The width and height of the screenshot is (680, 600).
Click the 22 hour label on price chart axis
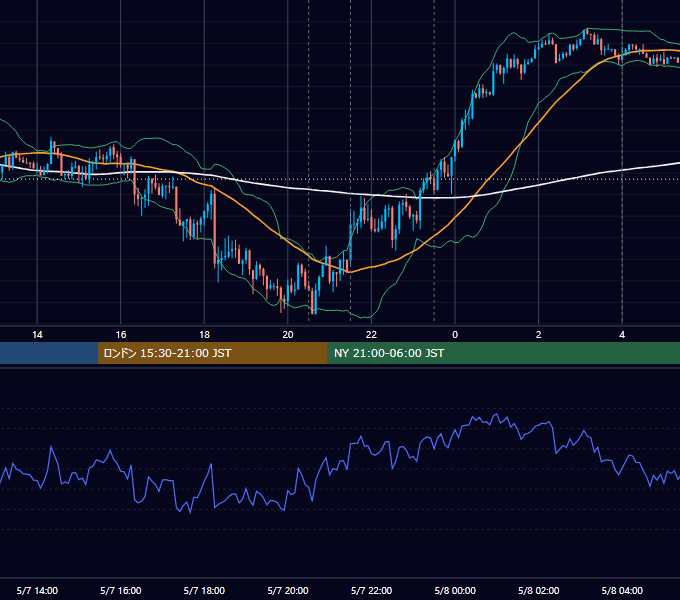[x=371, y=335]
